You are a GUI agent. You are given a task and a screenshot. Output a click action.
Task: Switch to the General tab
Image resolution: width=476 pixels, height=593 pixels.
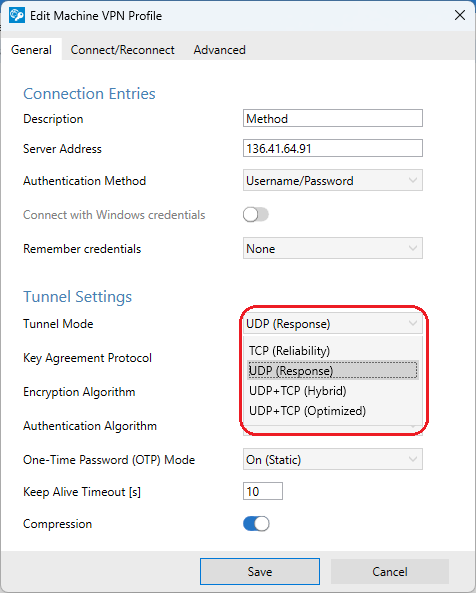[31, 50]
